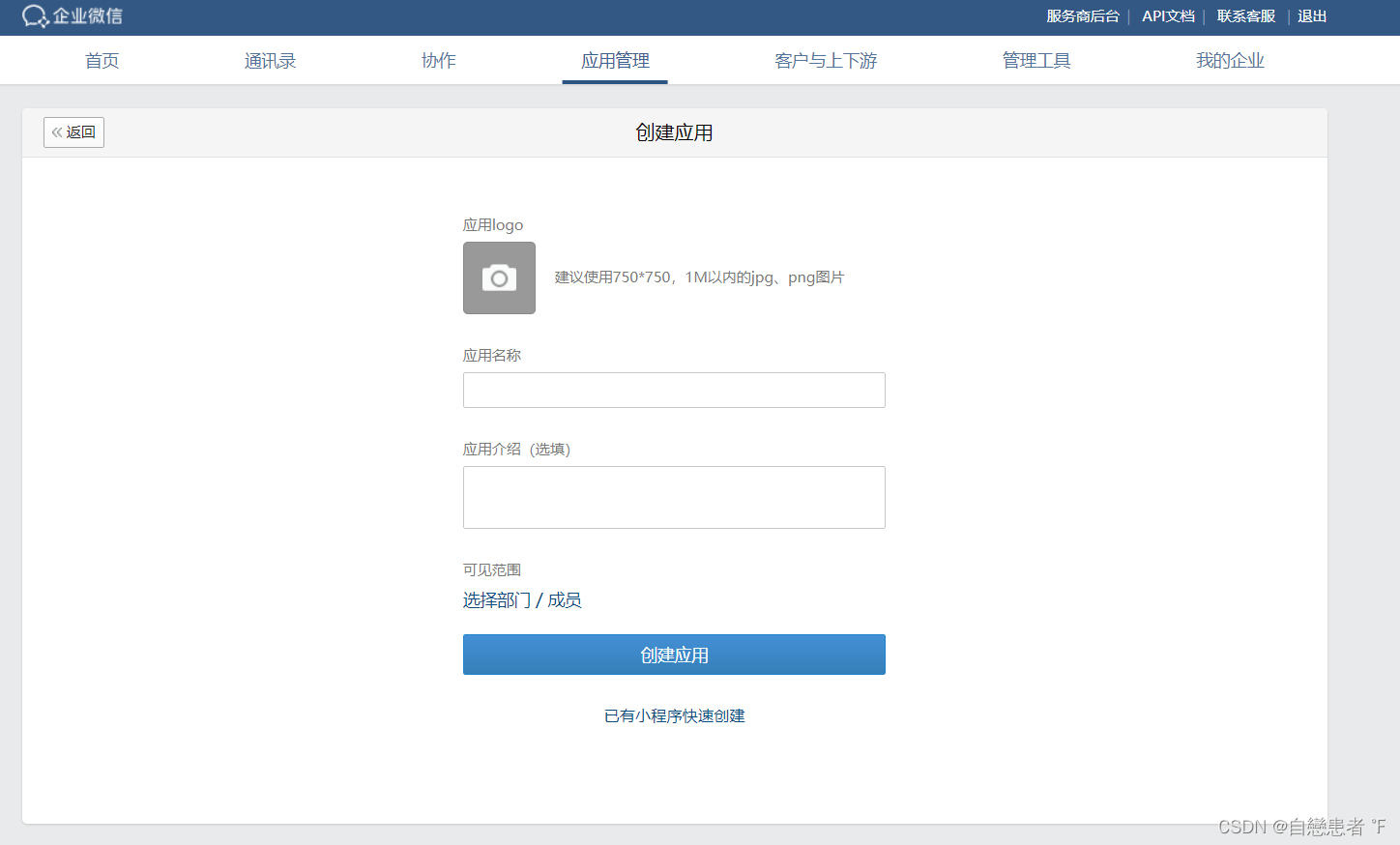Click the 企业微信 logo in top bar

pyautogui.click(x=72, y=16)
